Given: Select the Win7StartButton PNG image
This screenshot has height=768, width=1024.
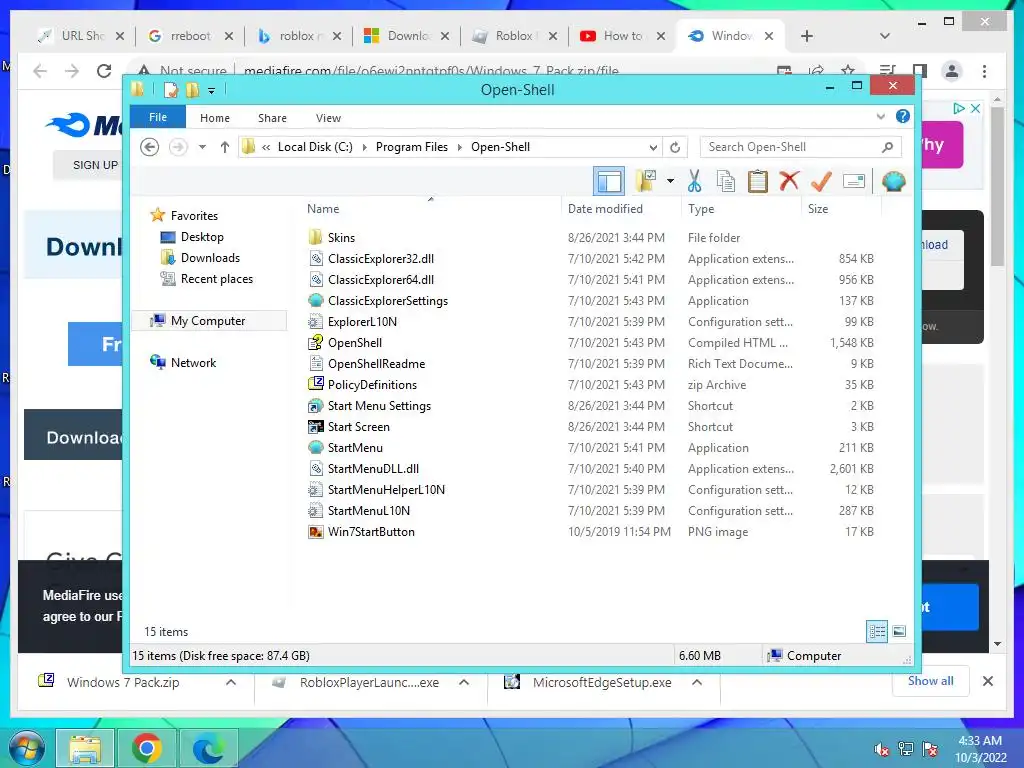Looking at the screenshot, I should [371, 532].
